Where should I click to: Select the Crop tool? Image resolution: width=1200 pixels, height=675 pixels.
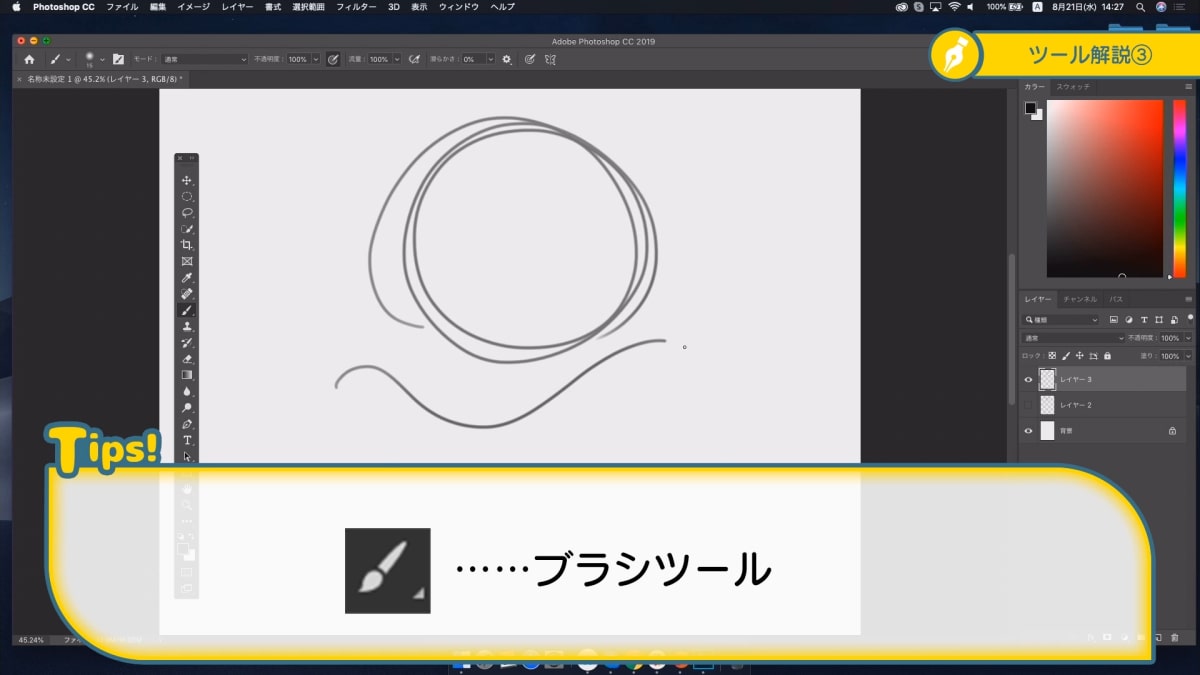coord(187,245)
